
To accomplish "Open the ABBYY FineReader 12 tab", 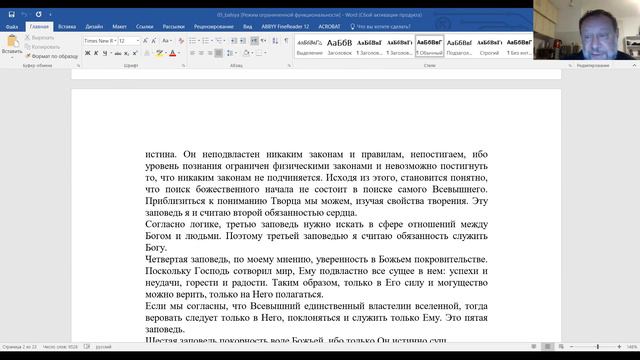I will (x=285, y=27).
